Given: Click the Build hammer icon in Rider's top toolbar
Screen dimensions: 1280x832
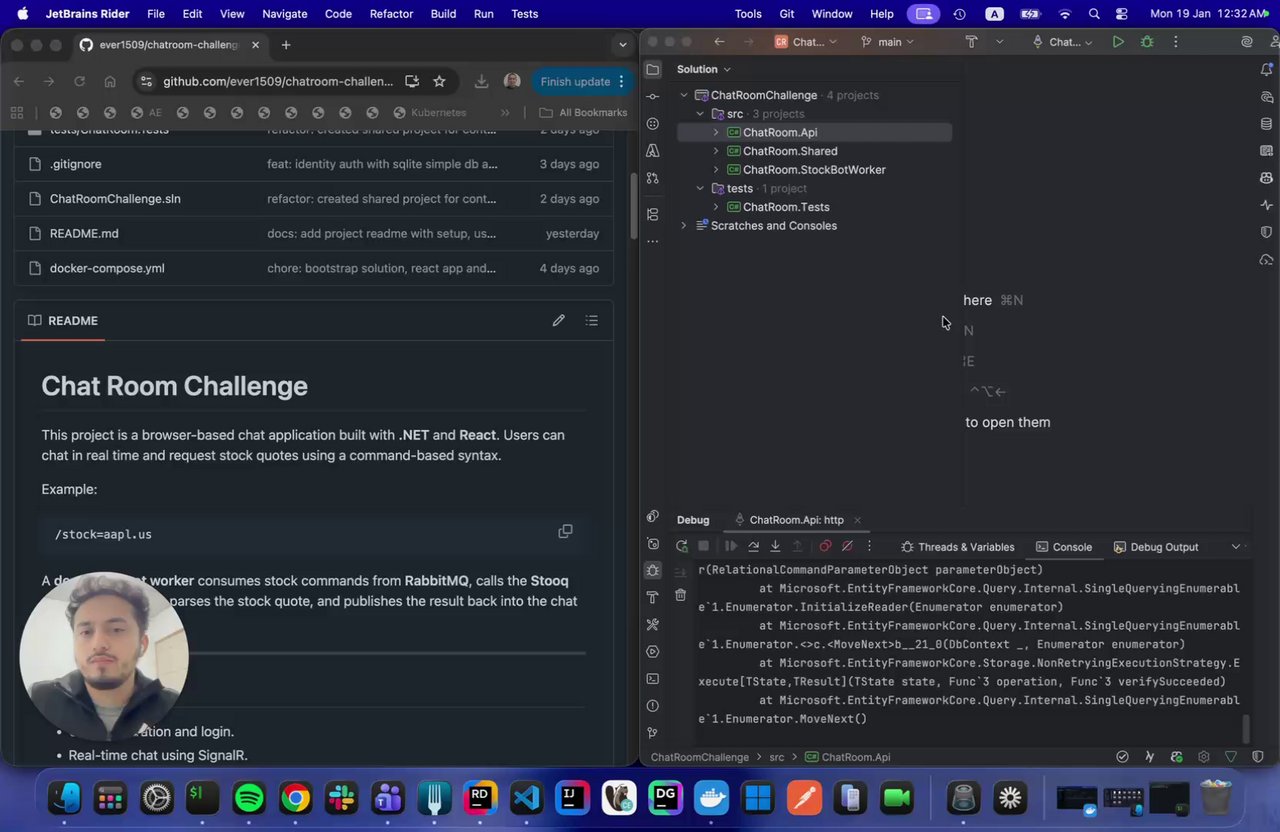Looking at the screenshot, I should point(971,42).
